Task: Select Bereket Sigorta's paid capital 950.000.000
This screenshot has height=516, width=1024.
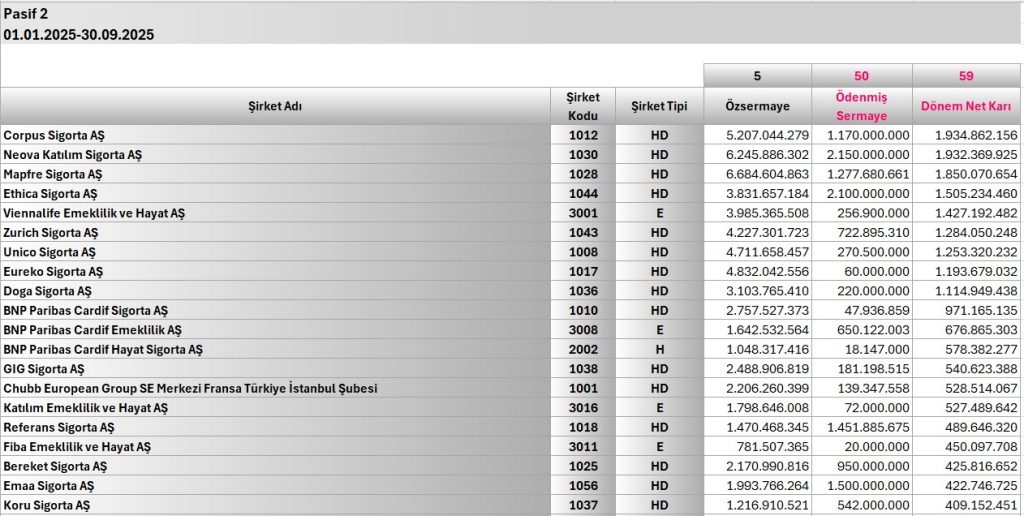Action: [x=870, y=467]
